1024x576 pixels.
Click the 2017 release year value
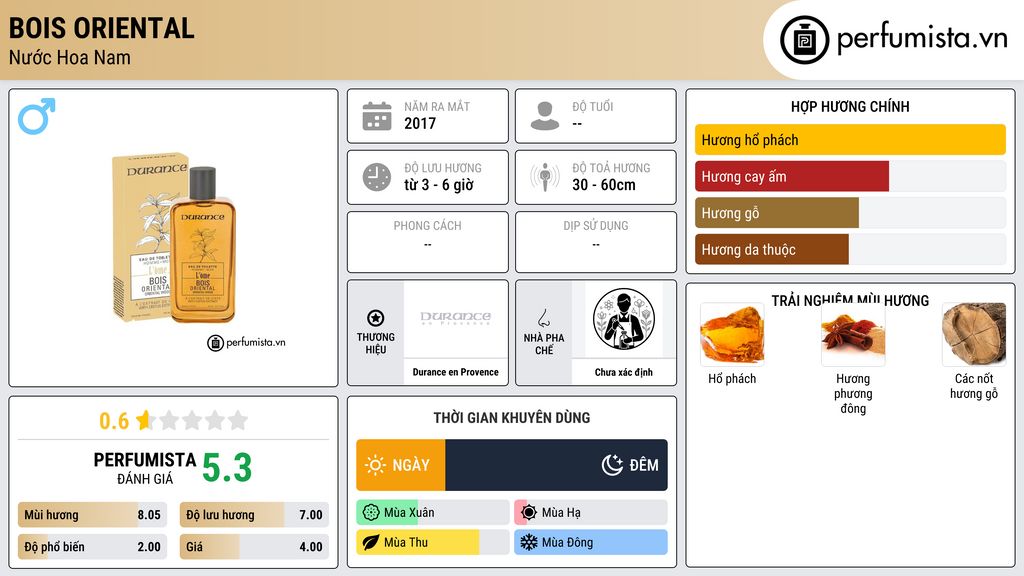tap(420, 123)
